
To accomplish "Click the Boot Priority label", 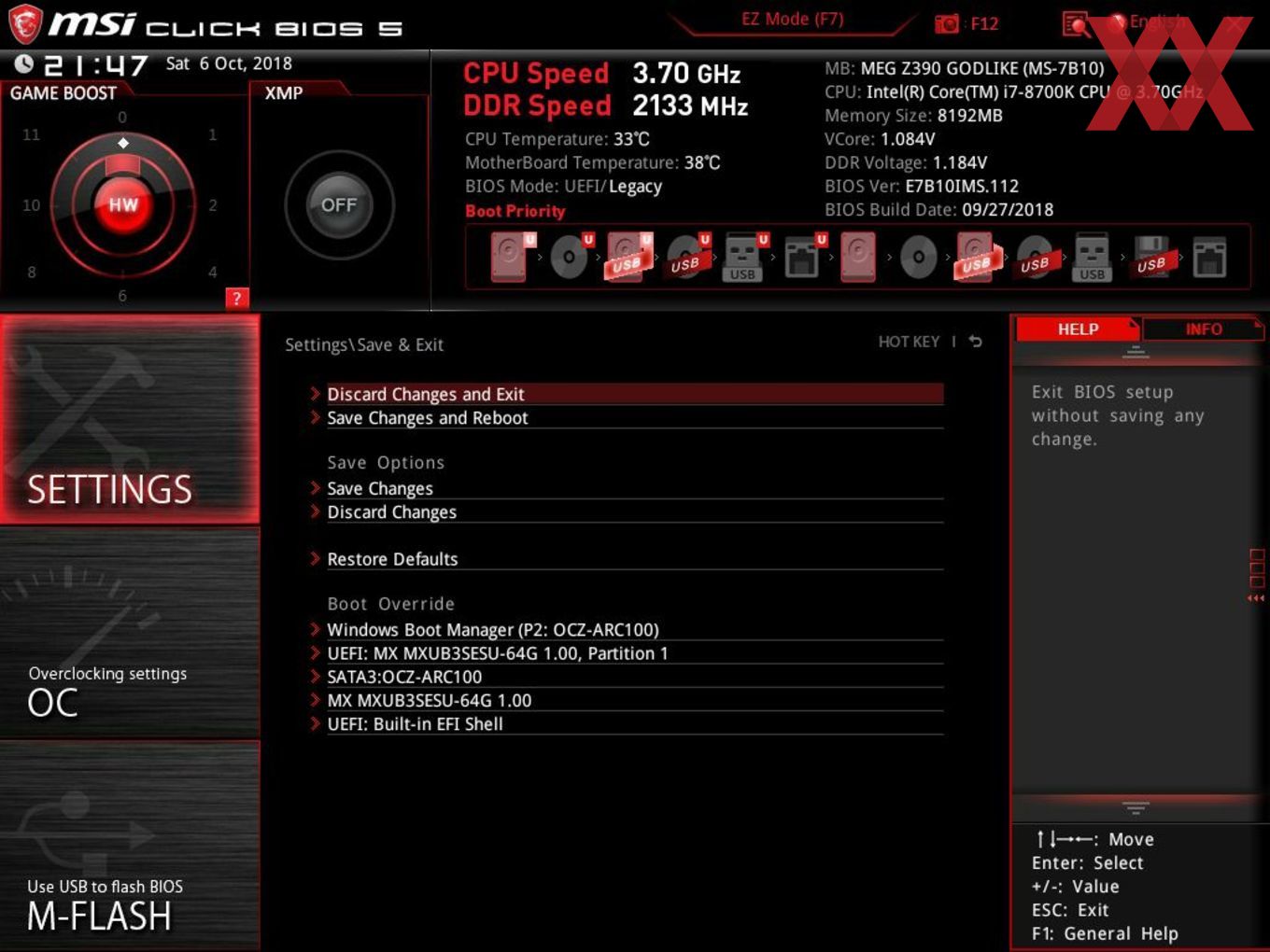I will pyautogui.click(x=515, y=211).
